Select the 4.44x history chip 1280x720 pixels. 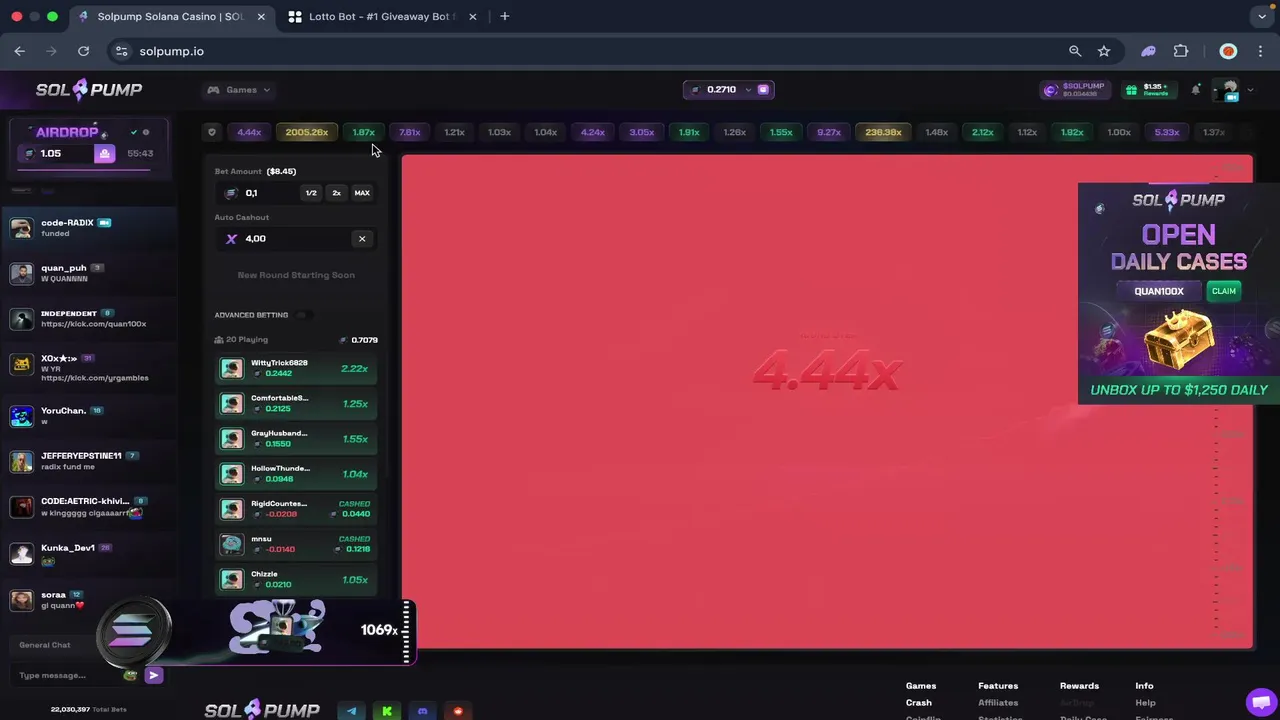(249, 132)
